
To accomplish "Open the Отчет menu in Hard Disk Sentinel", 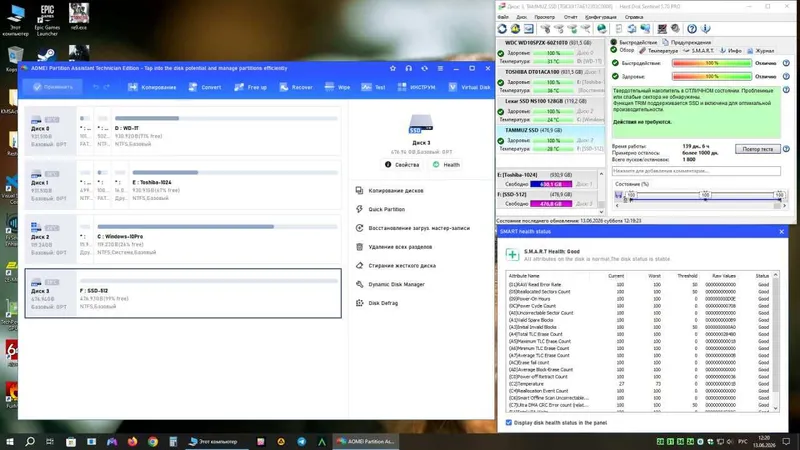I will click(x=570, y=17).
